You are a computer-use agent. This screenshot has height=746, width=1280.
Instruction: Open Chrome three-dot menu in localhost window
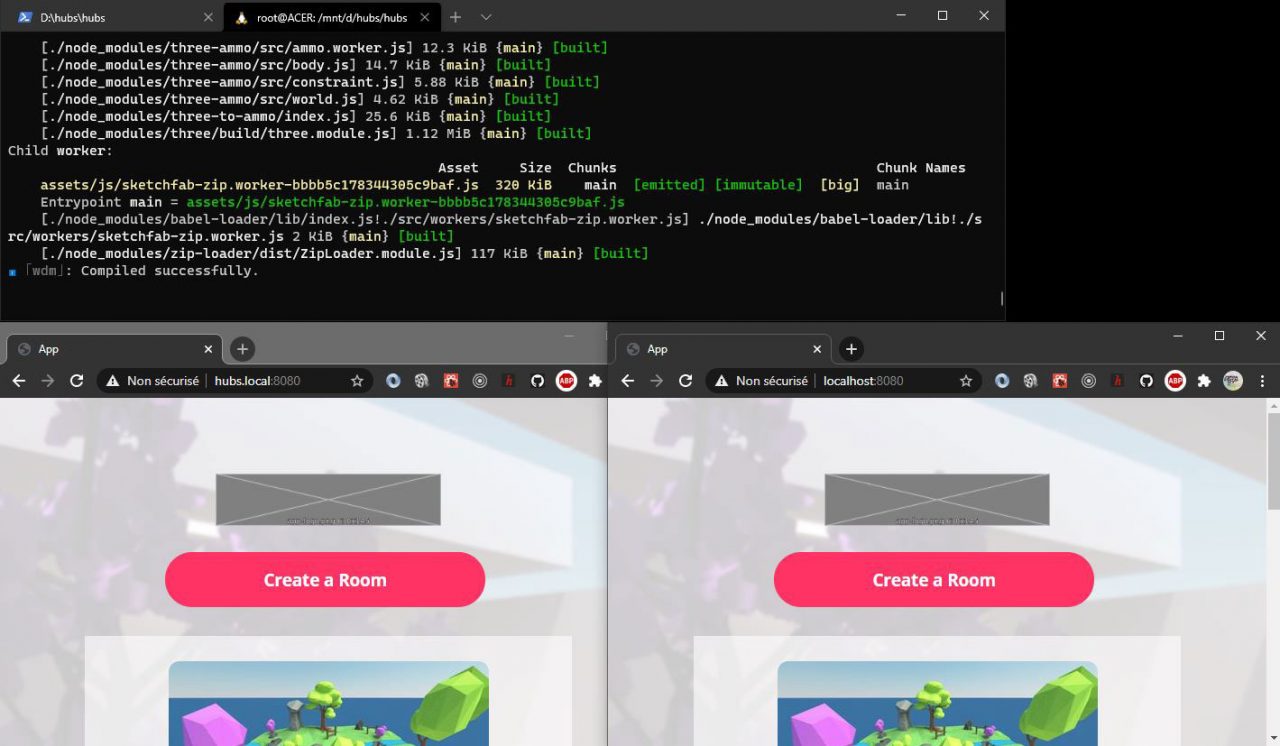1262,381
